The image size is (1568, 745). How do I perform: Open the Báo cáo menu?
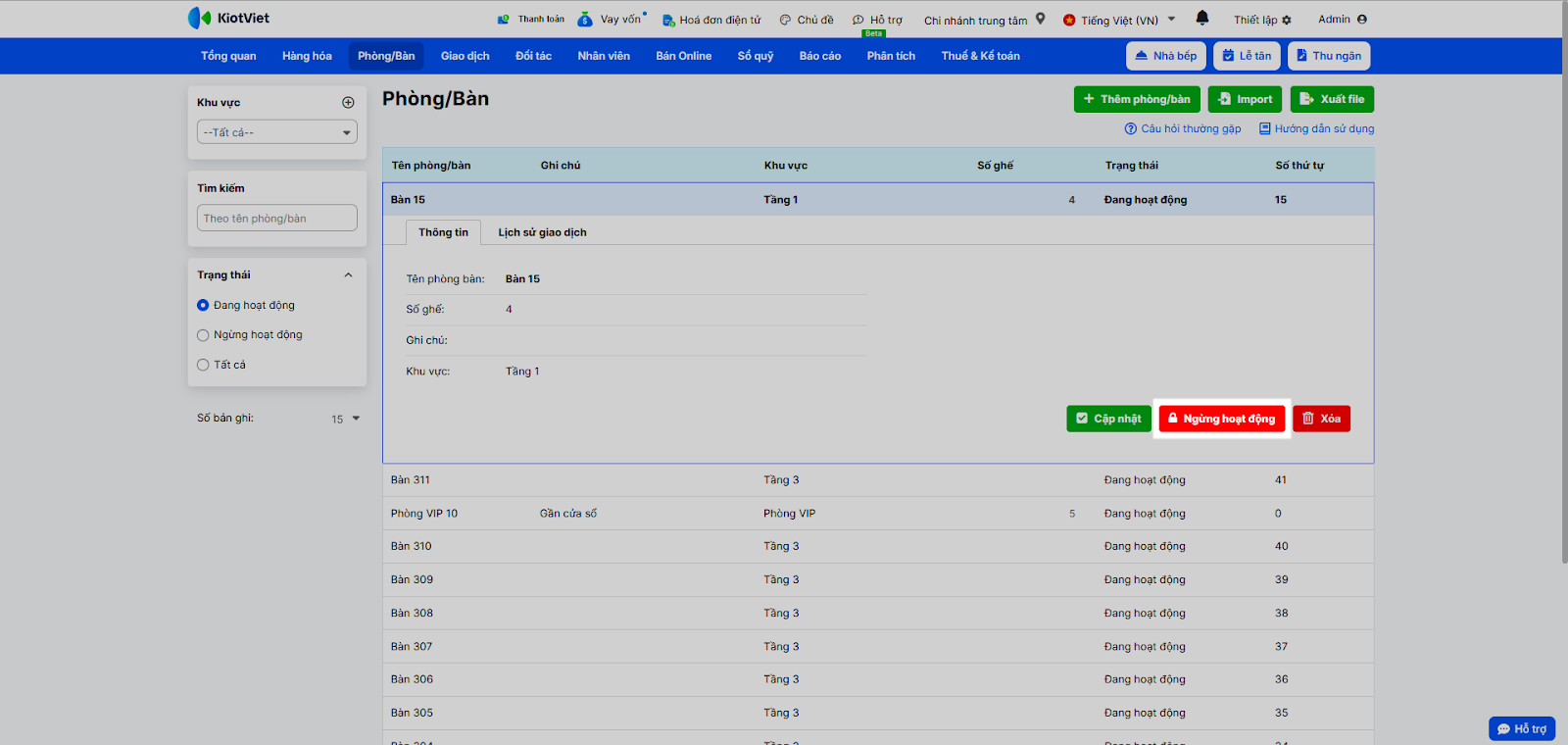pyautogui.click(x=820, y=56)
